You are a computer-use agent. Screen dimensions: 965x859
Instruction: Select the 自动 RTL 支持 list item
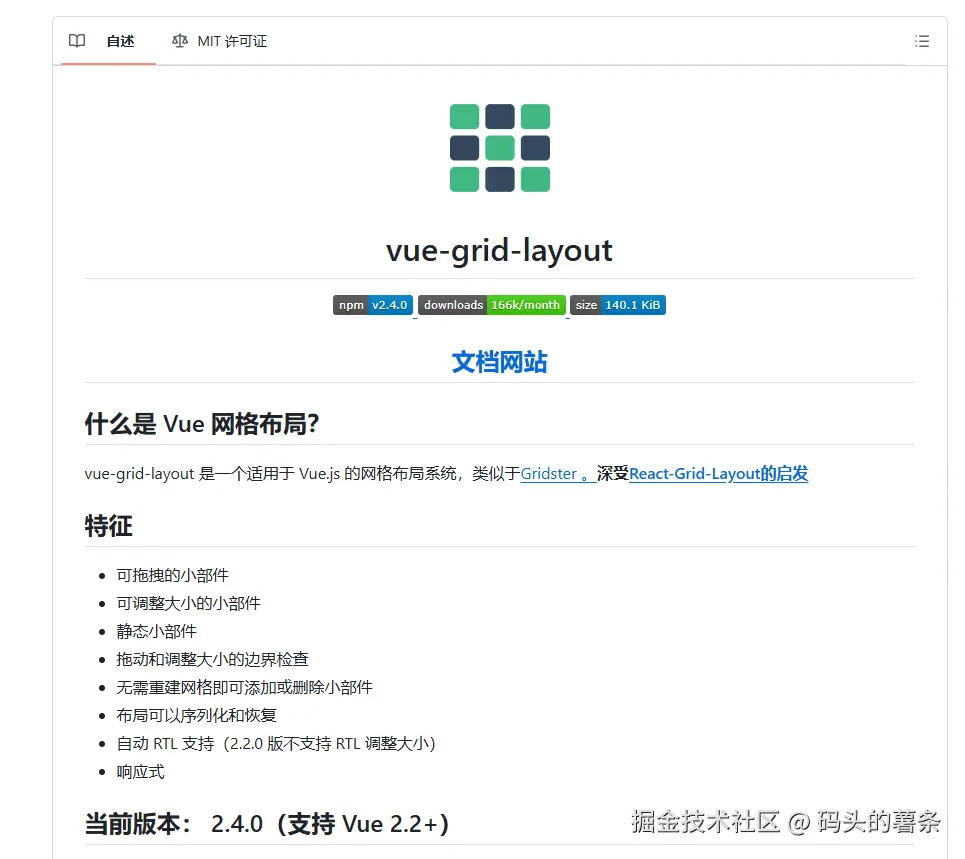coord(276,744)
